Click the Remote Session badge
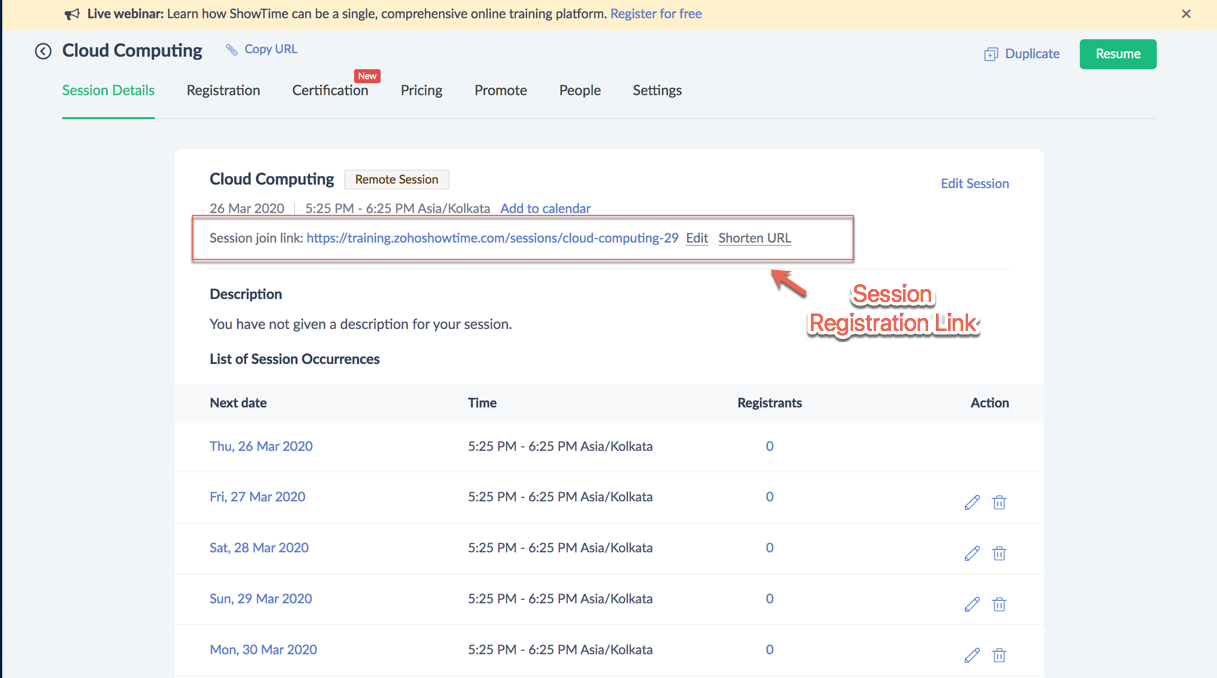Viewport: 1217px width, 678px height. tap(397, 180)
